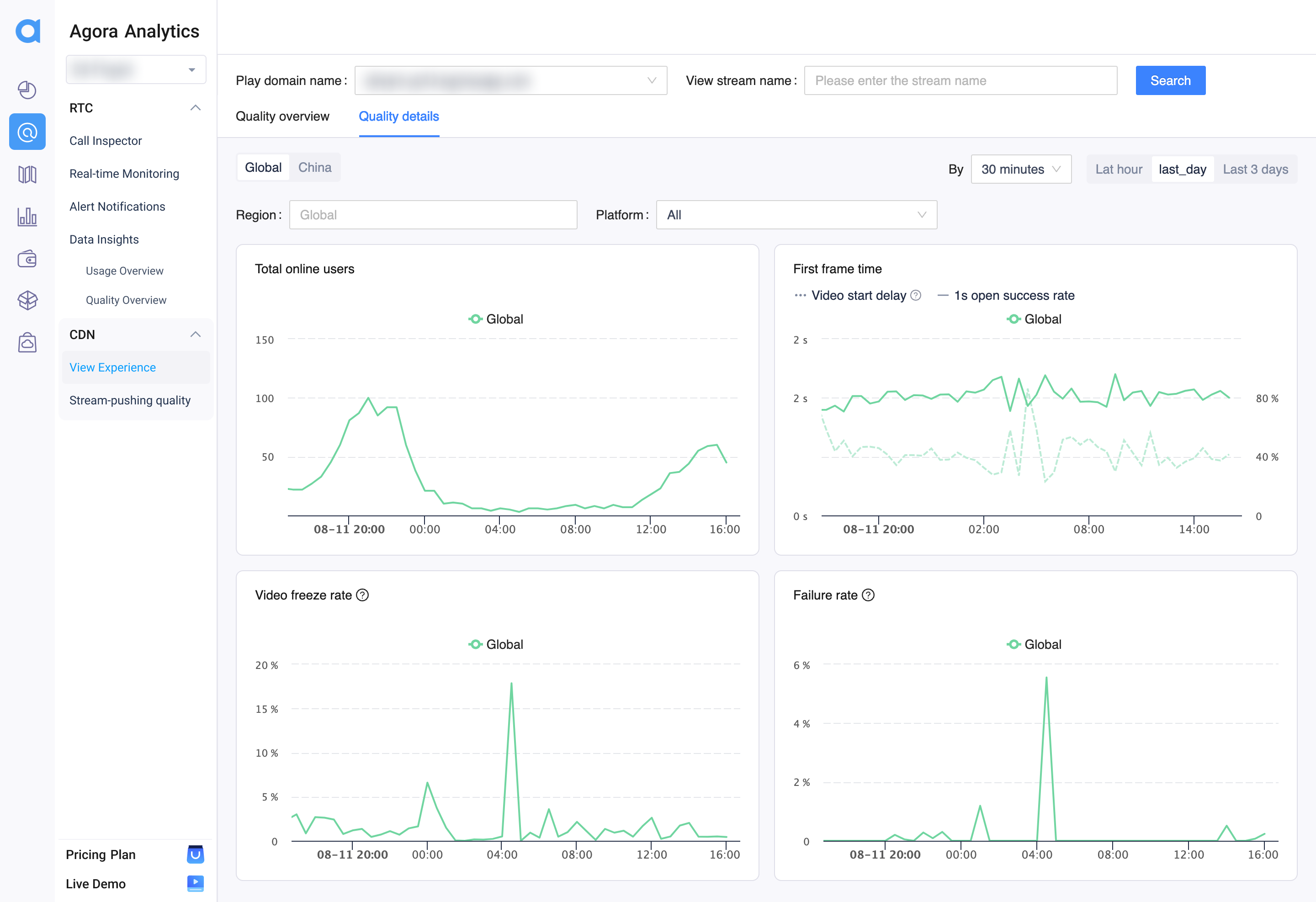
Task: Open the 30 minutes interval dropdown
Action: [x=1021, y=169]
